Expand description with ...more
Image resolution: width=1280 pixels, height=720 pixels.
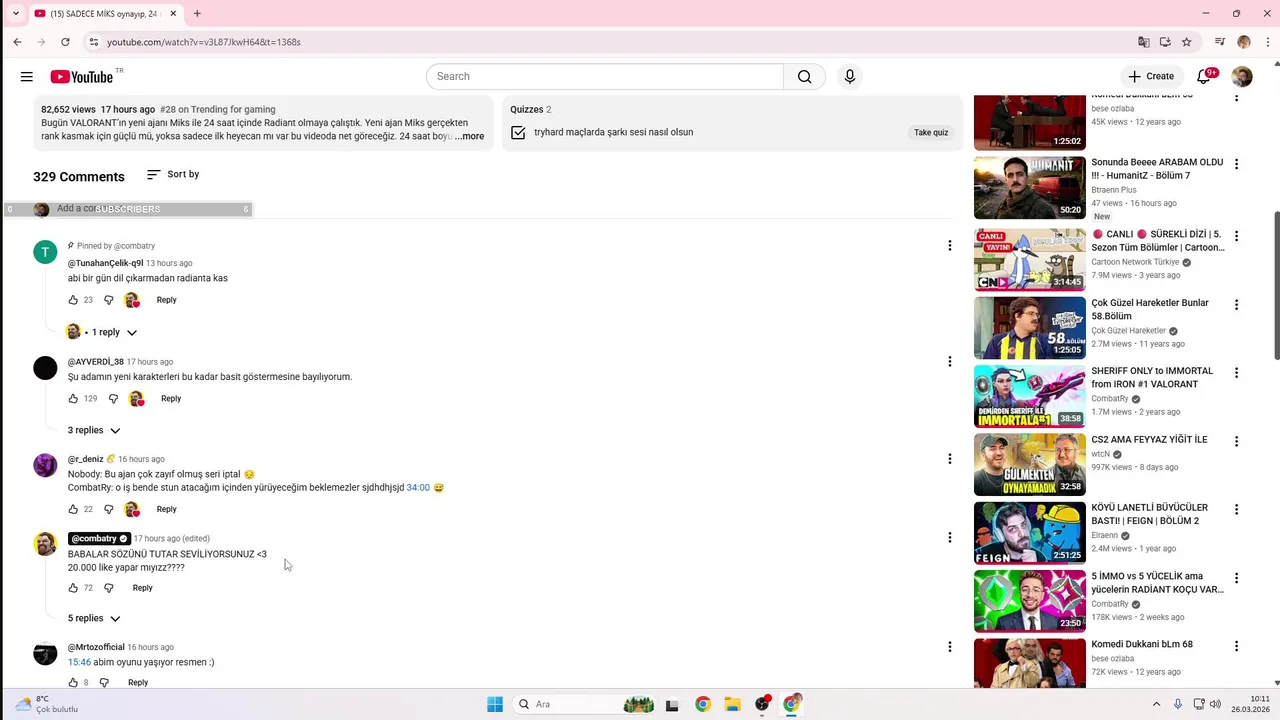(x=469, y=136)
